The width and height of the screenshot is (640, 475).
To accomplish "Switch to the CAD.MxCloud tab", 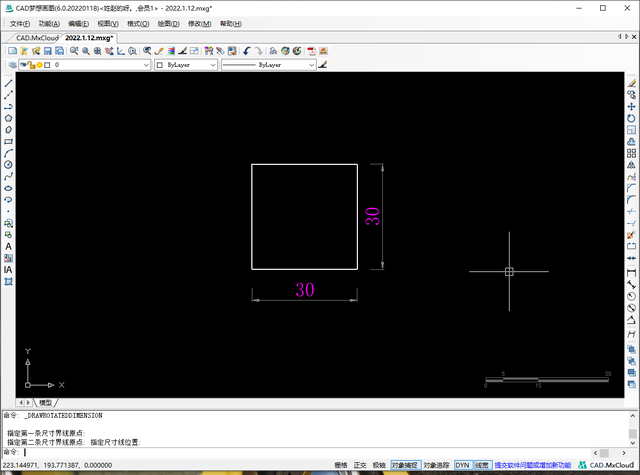I will pos(38,37).
